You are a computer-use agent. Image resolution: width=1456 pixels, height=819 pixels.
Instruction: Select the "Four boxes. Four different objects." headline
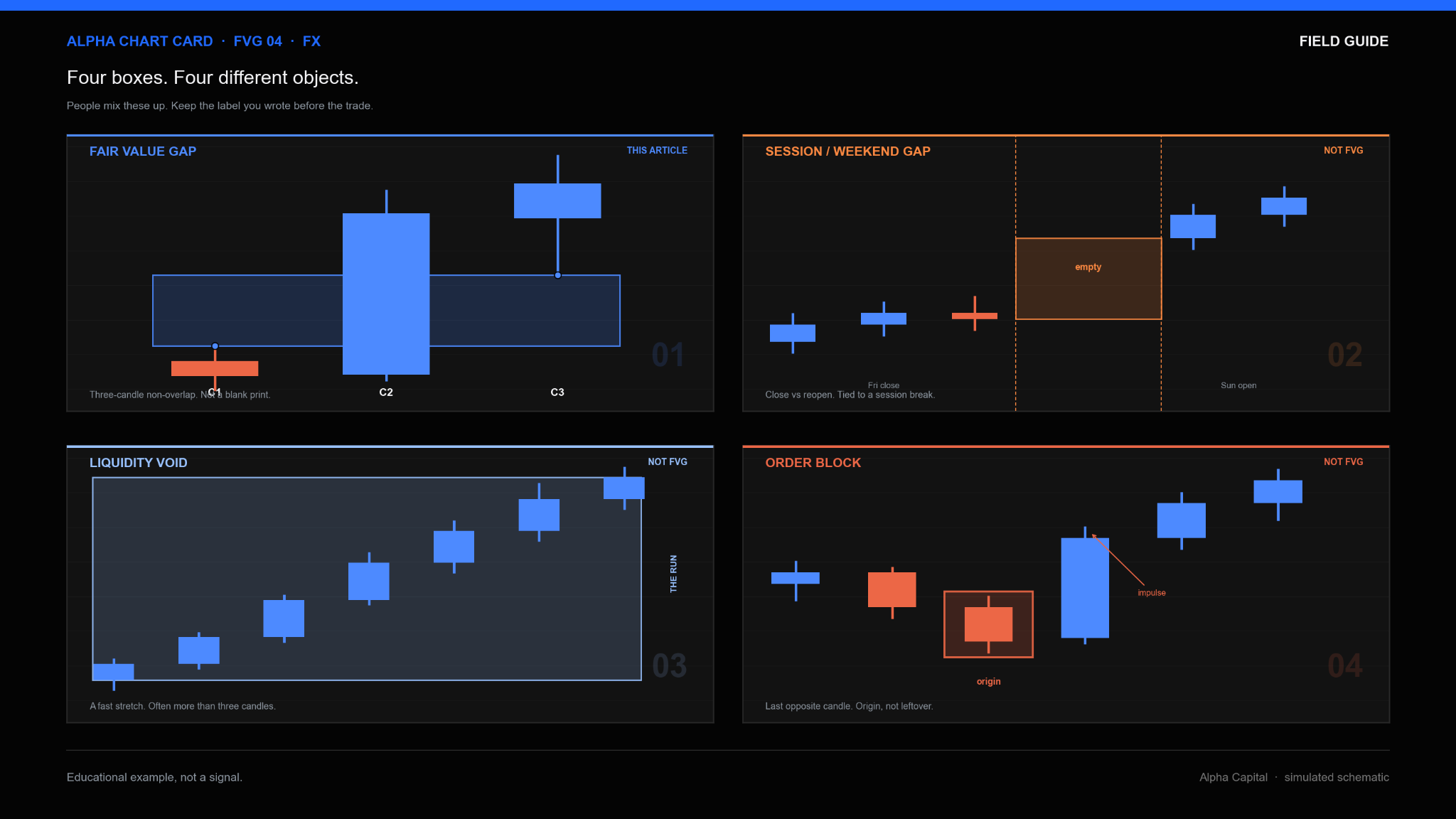[x=213, y=77]
